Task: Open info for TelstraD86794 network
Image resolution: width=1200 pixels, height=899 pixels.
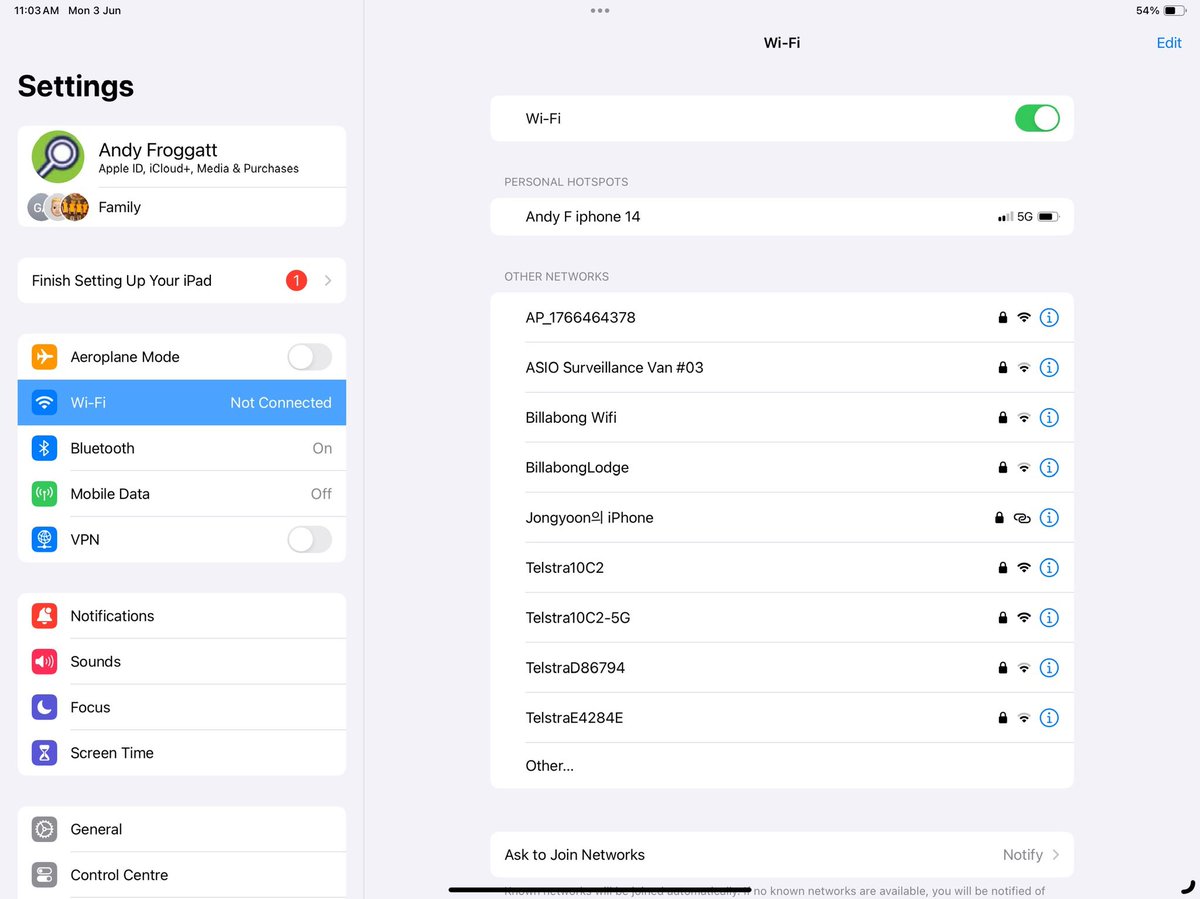Action: (1049, 667)
